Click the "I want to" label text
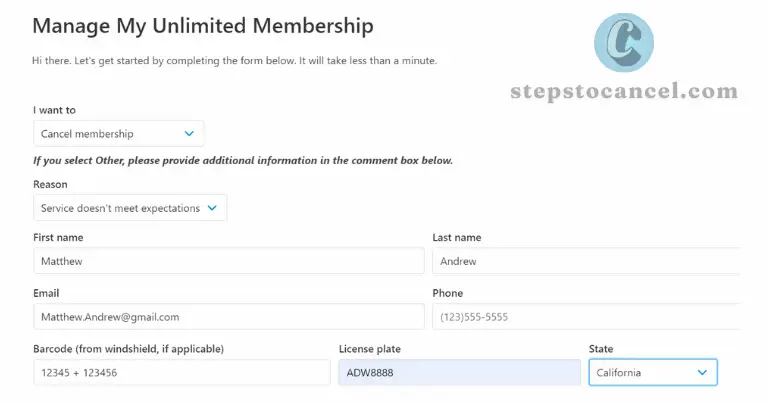The height and width of the screenshot is (403, 768). [x=54, y=110]
